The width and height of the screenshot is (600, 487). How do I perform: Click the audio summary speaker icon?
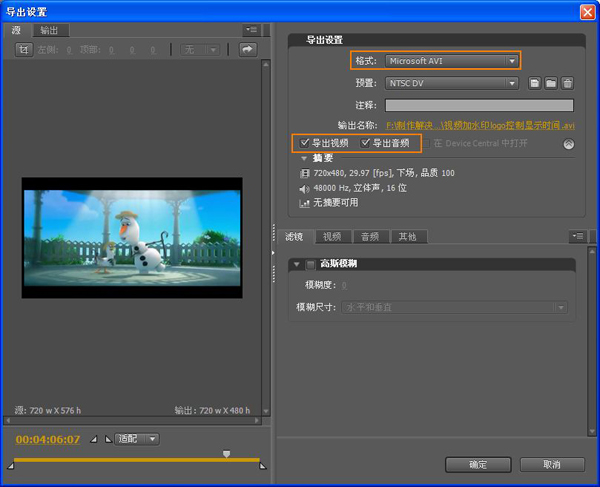(304, 189)
